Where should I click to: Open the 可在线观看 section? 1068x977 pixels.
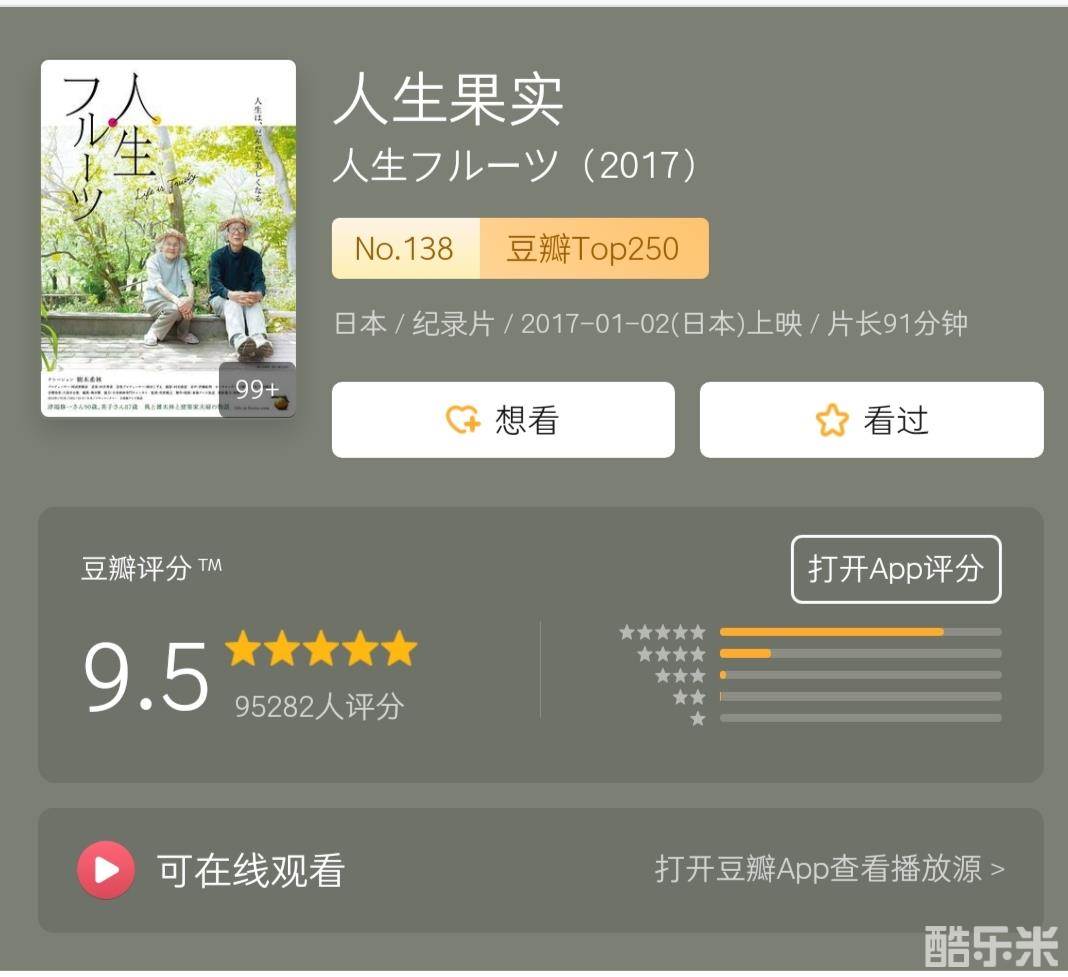tap(540, 870)
